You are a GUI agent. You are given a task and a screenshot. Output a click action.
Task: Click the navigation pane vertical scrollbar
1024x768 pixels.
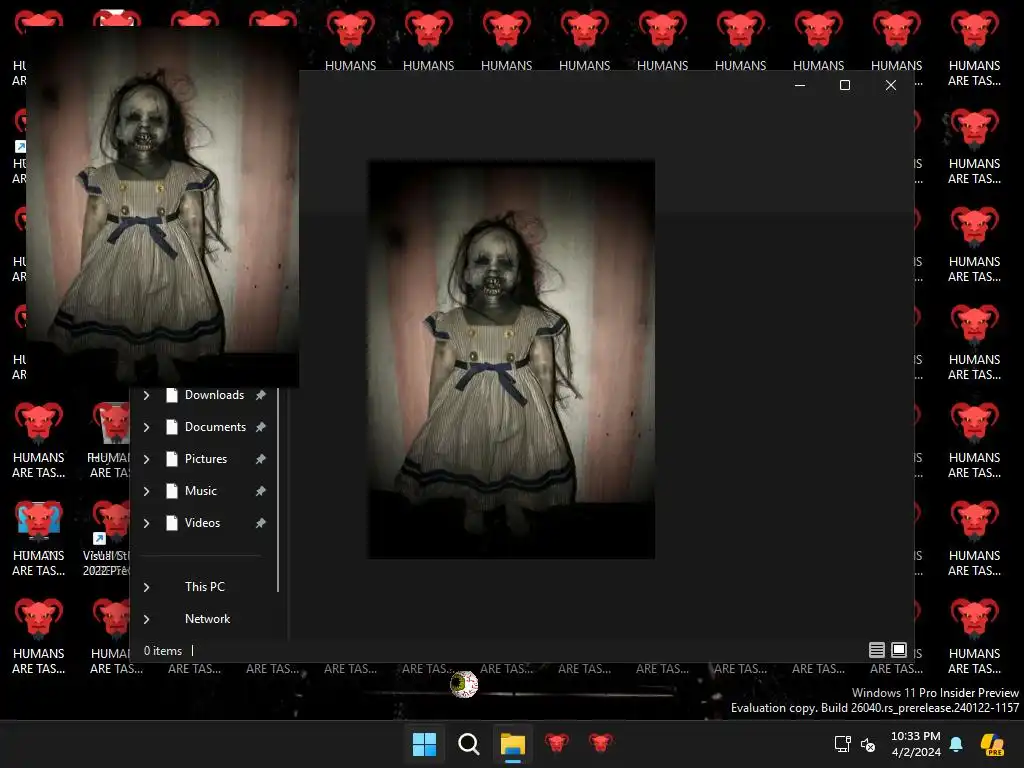[x=278, y=490]
